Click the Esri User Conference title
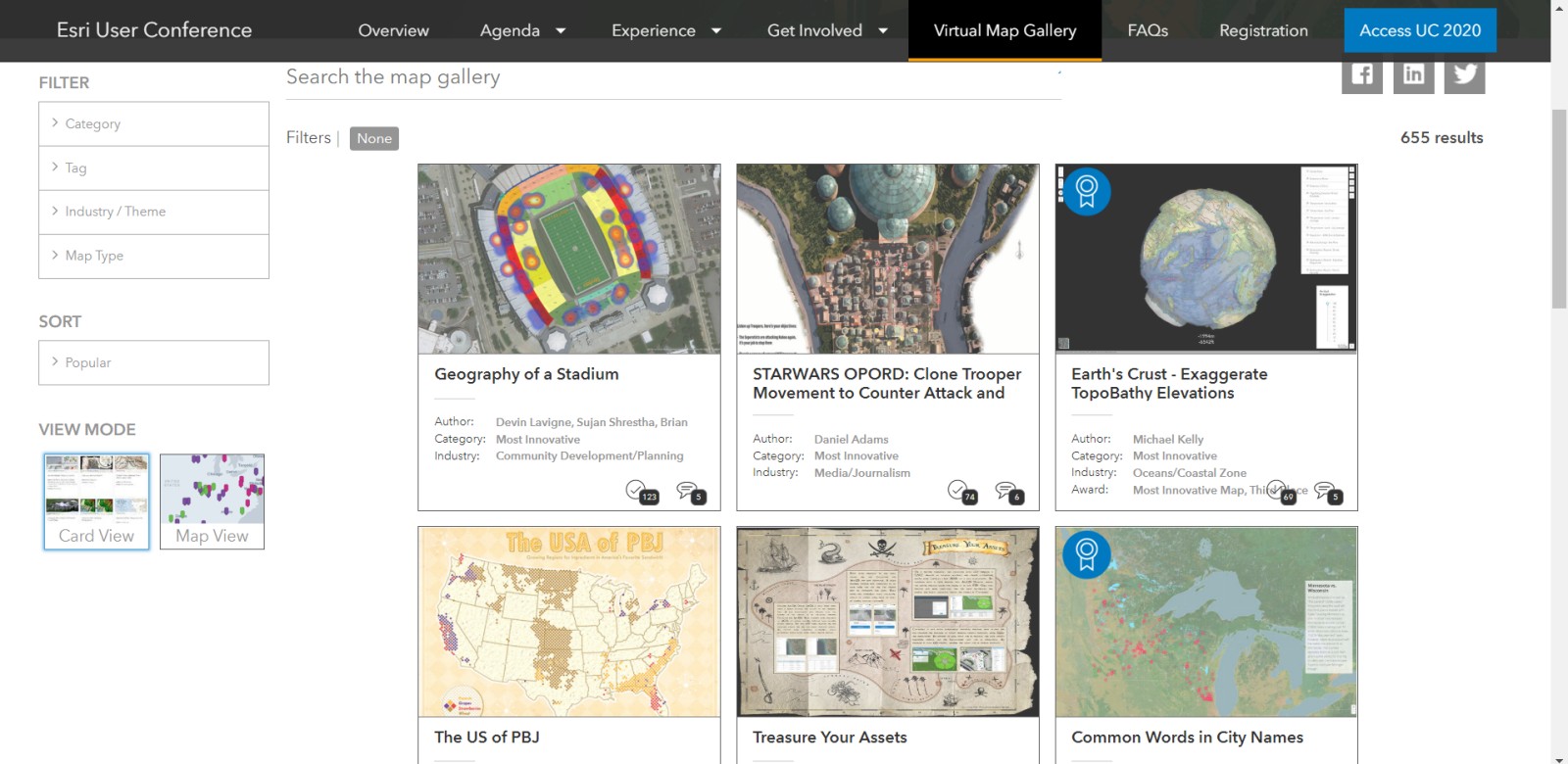The width and height of the screenshot is (1568, 764). [x=154, y=30]
